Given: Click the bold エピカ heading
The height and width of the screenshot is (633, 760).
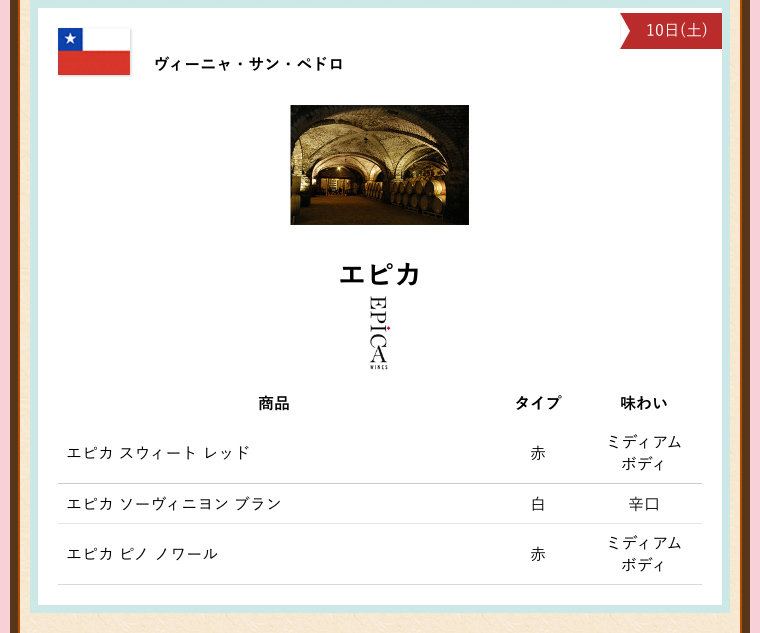Looking at the screenshot, I should (379, 274).
